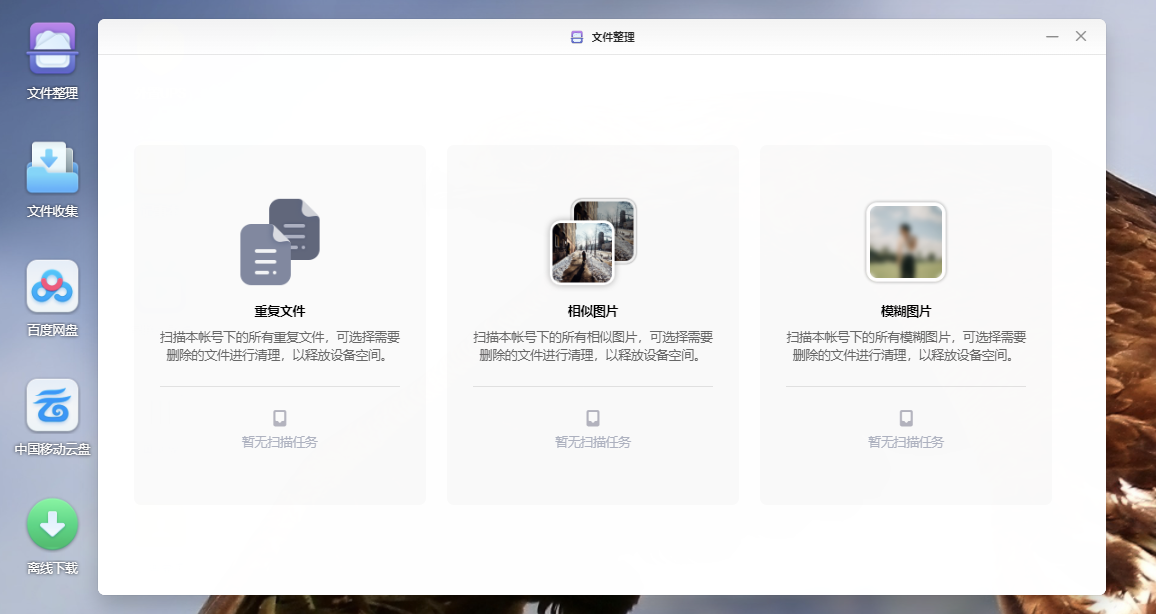The image size is (1156, 614).
Task: Close the 文件整理 window
Action: tap(1081, 37)
